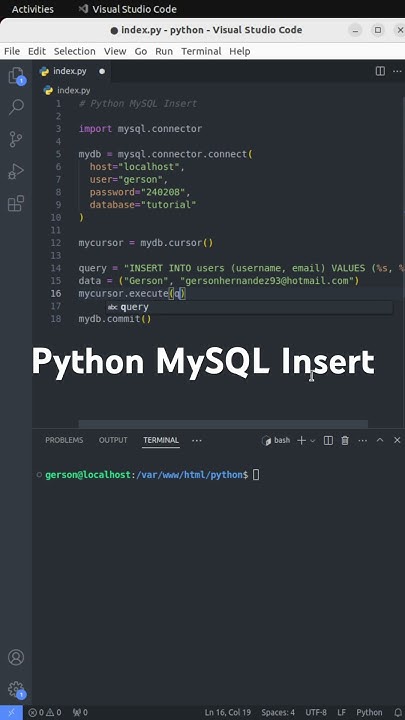Click line number 18 in the gutter
405x720 pixels.
[x=56, y=319]
